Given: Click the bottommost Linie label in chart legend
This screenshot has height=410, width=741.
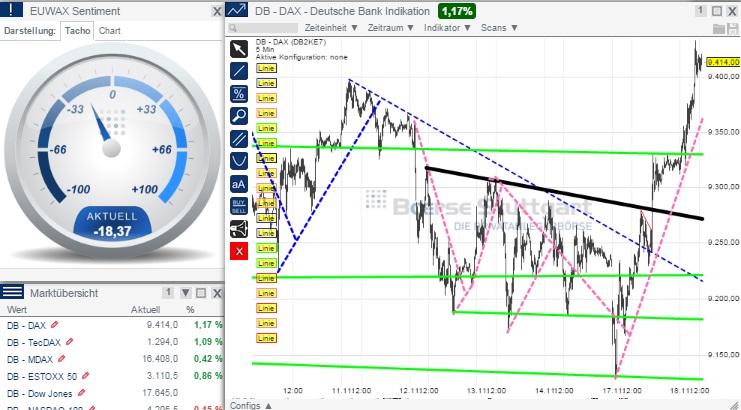Looking at the screenshot, I should click(x=266, y=338).
